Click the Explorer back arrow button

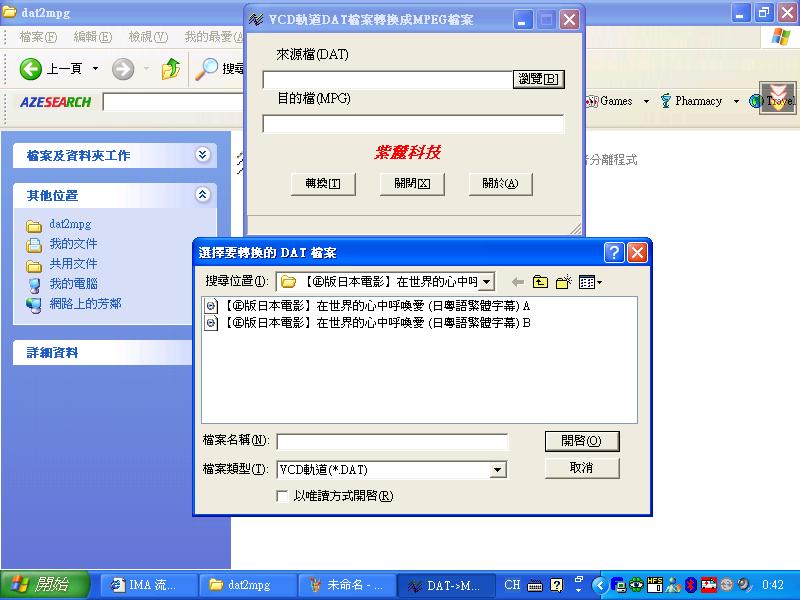31,69
